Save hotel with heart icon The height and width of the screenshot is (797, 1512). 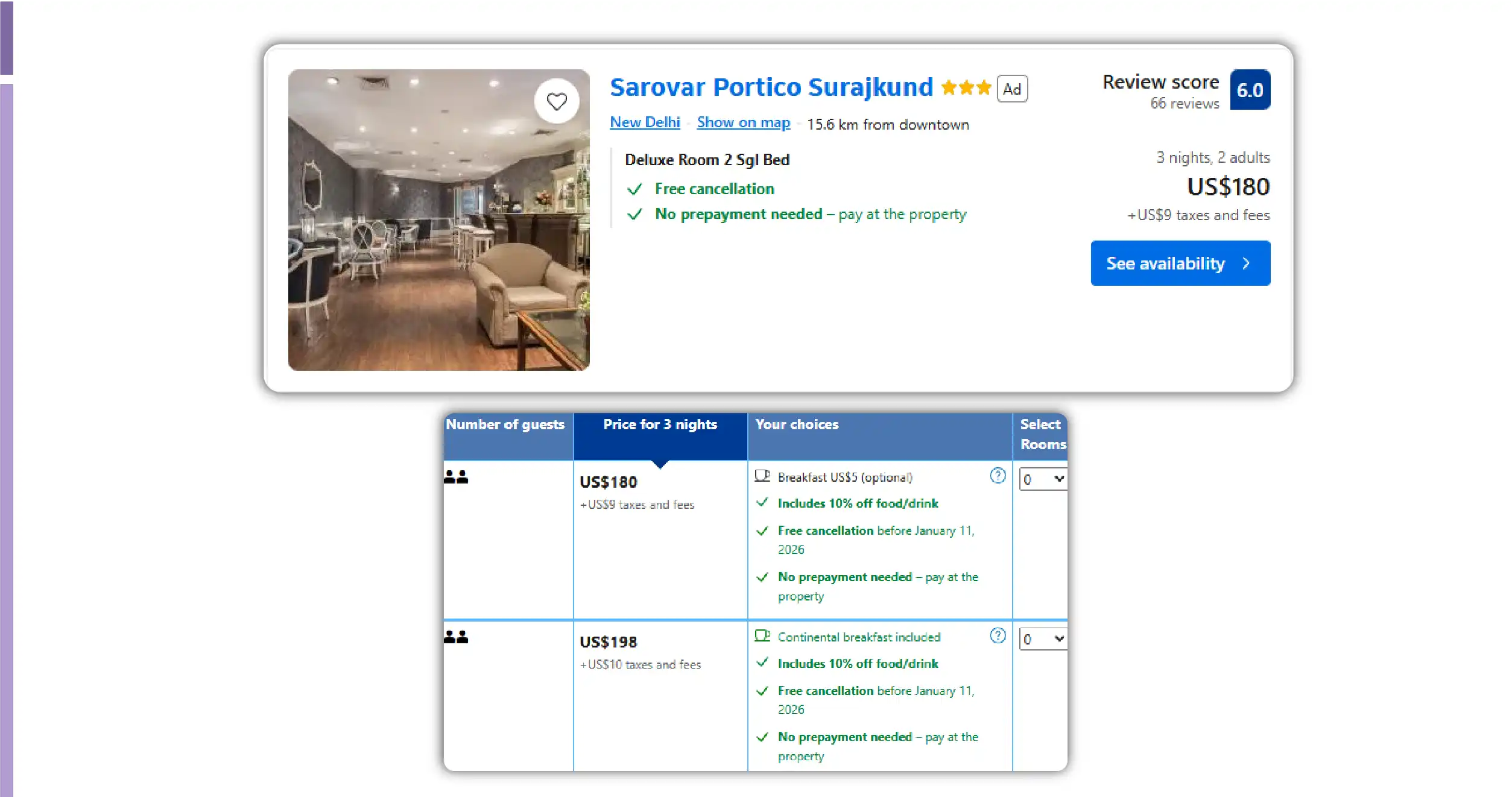click(x=556, y=101)
